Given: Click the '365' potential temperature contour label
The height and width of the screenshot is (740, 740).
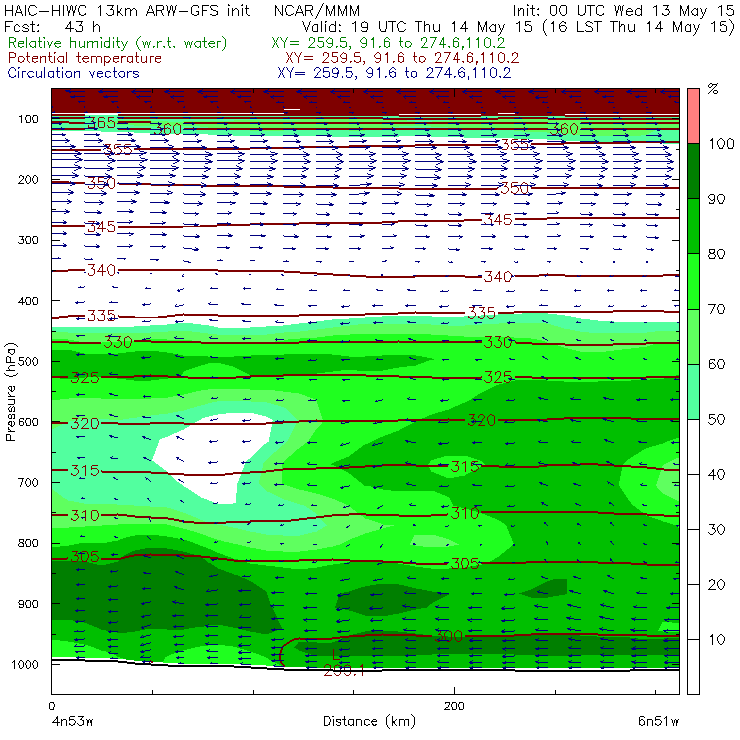Looking at the screenshot, I should point(101,123).
